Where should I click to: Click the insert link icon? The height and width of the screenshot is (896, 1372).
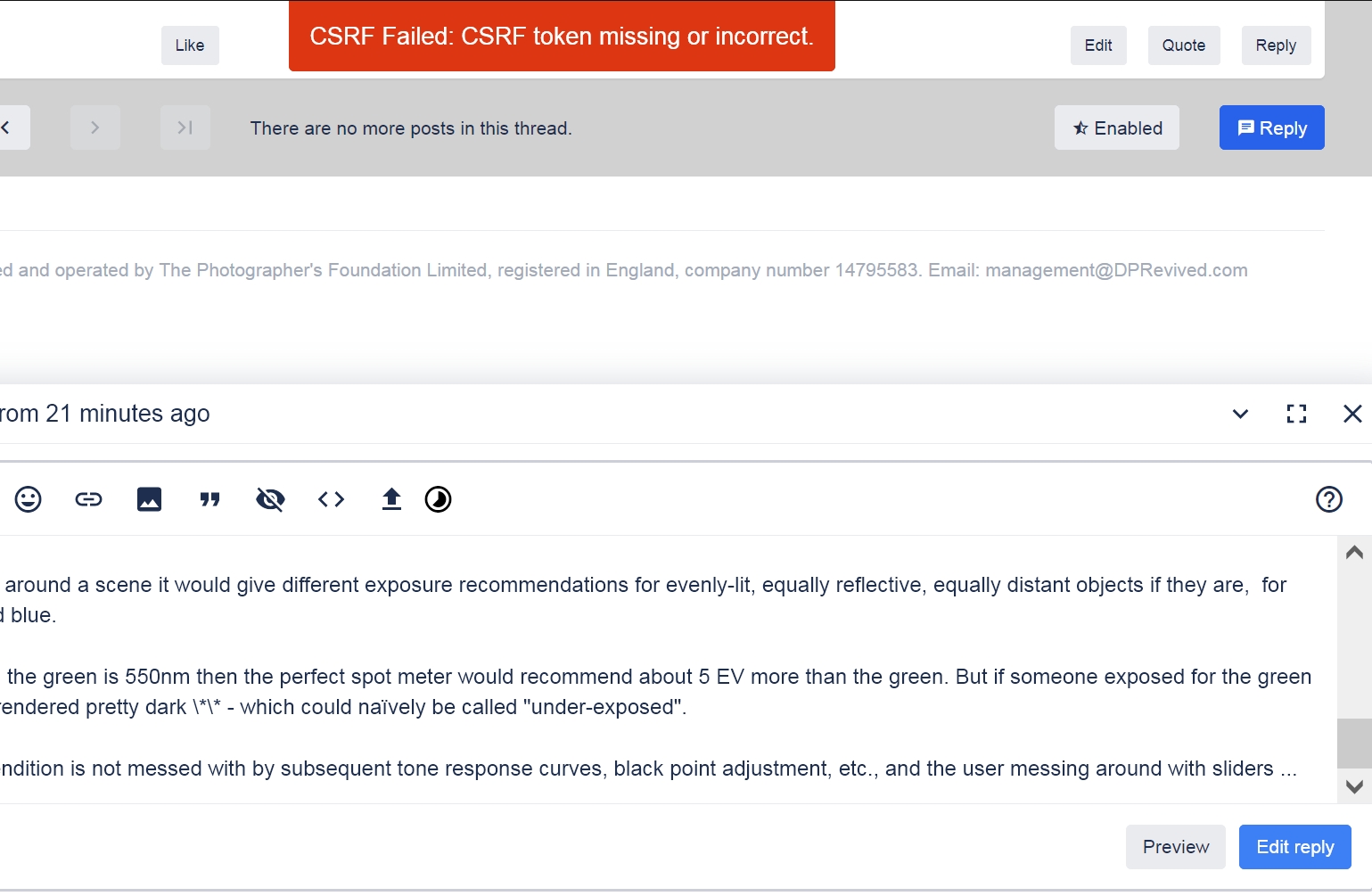88,499
